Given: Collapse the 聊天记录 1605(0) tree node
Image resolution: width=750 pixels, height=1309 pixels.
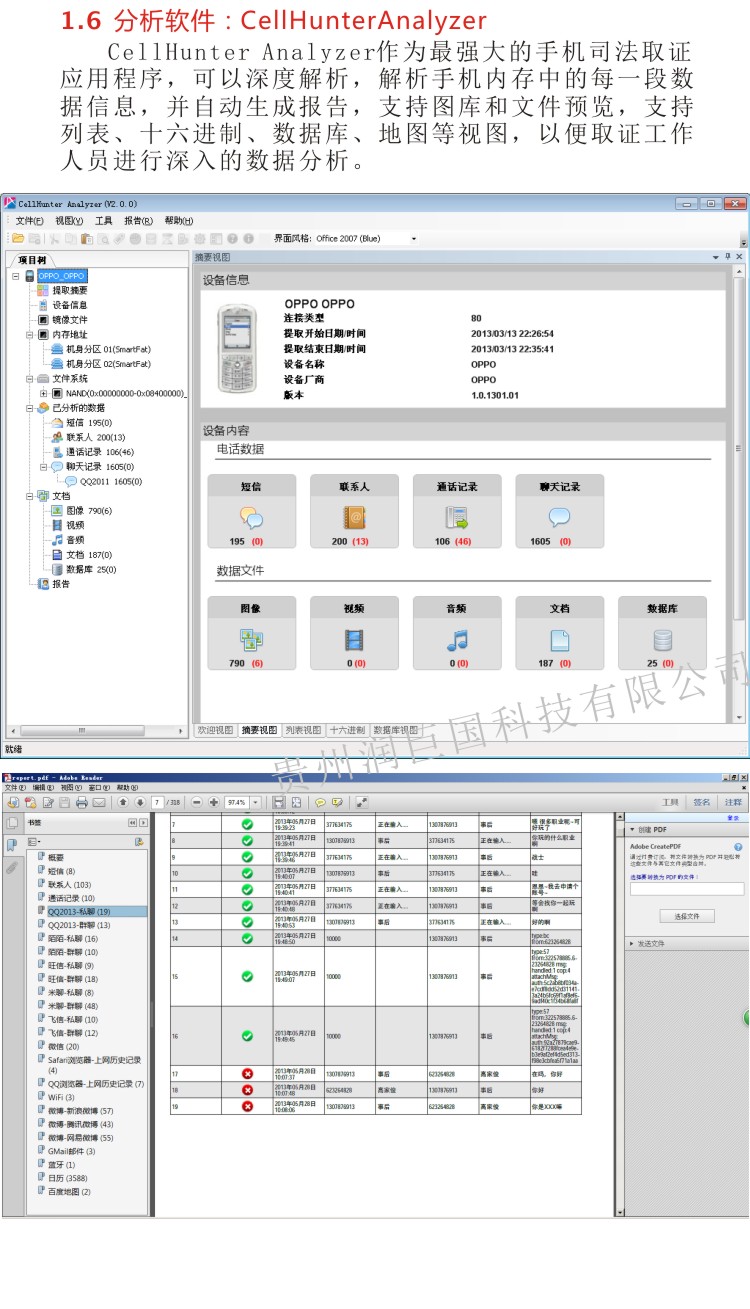Looking at the screenshot, I should 43,466.
